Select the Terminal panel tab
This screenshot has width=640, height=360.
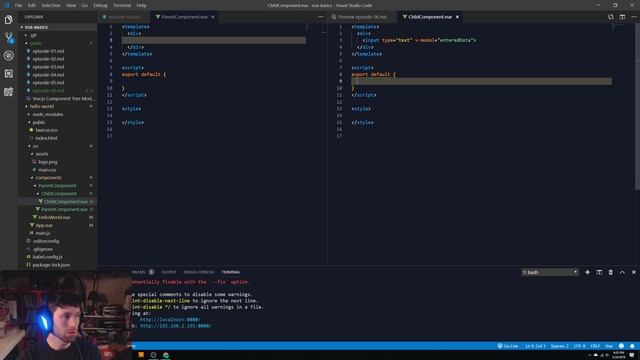click(x=231, y=272)
